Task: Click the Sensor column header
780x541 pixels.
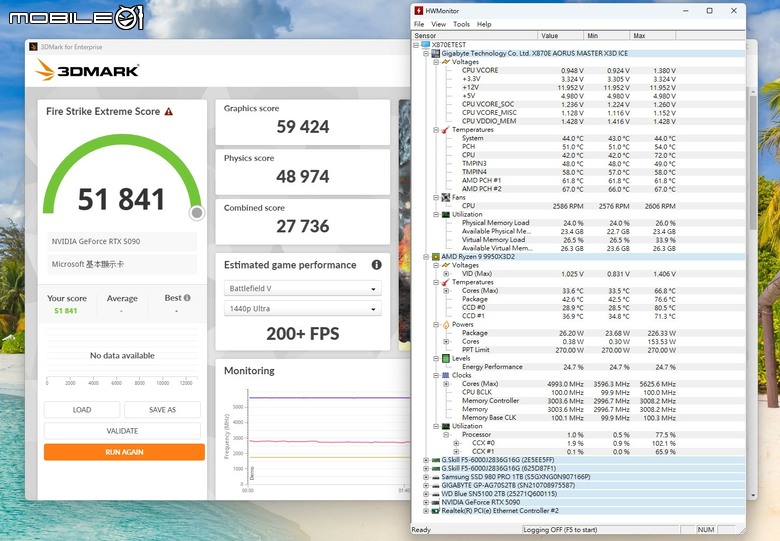Action: 475,36
